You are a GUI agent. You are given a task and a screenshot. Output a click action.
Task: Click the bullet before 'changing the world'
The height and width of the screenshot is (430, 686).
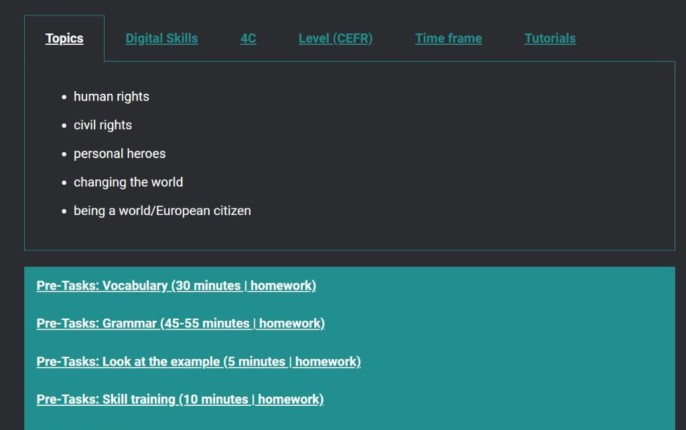tap(64, 183)
